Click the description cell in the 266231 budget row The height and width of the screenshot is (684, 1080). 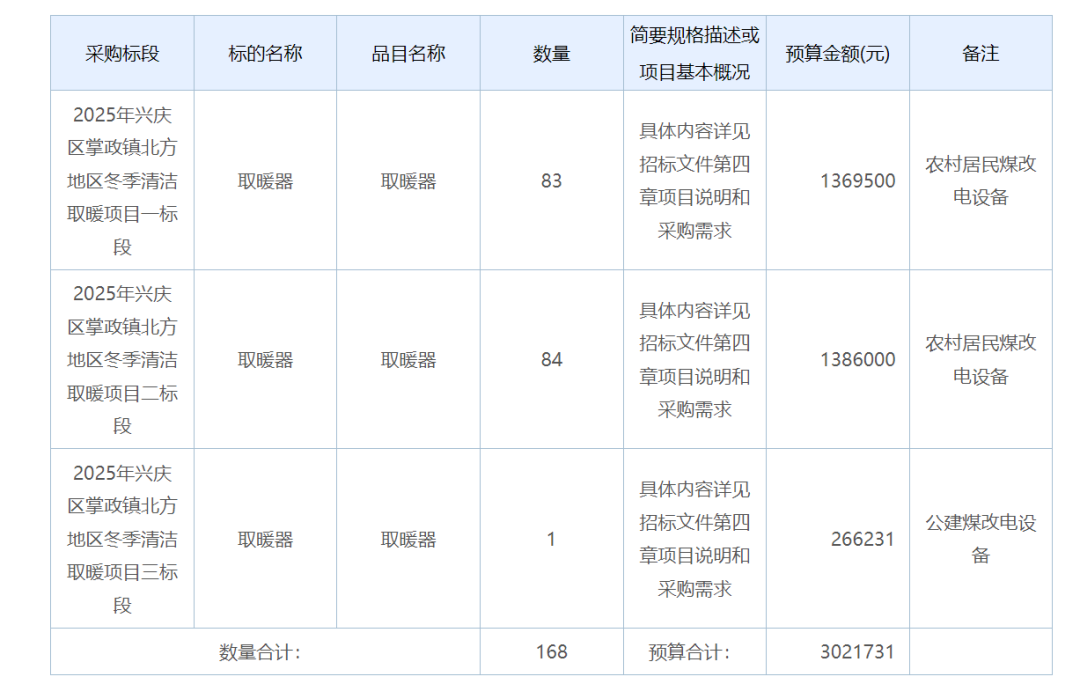(x=694, y=539)
